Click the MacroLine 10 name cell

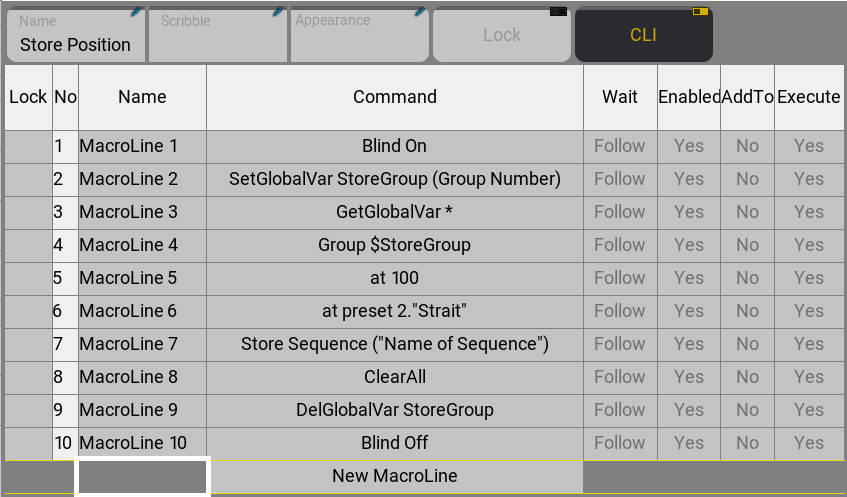coord(142,443)
